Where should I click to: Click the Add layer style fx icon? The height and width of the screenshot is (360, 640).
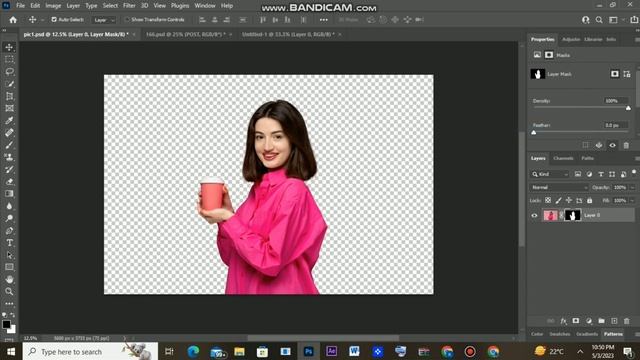coord(564,321)
